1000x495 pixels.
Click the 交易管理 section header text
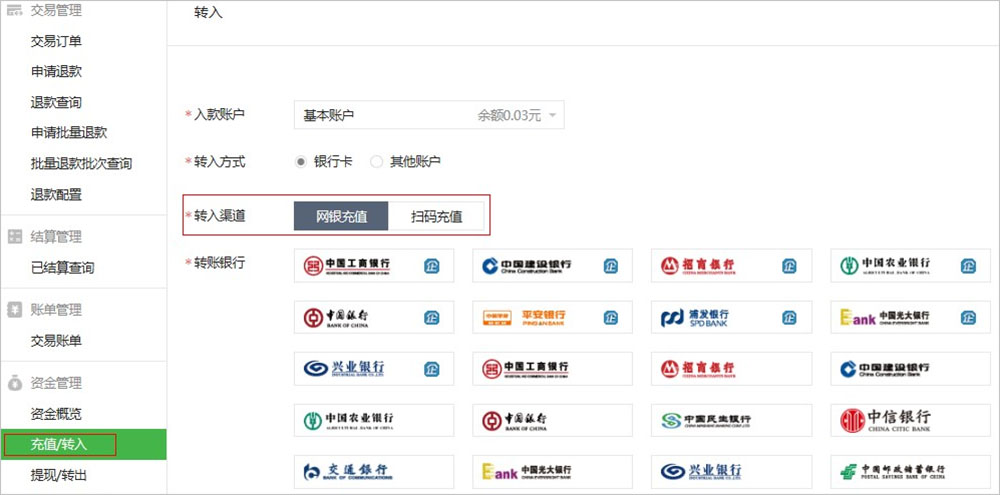pyautogui.click(x=56, y=10)
